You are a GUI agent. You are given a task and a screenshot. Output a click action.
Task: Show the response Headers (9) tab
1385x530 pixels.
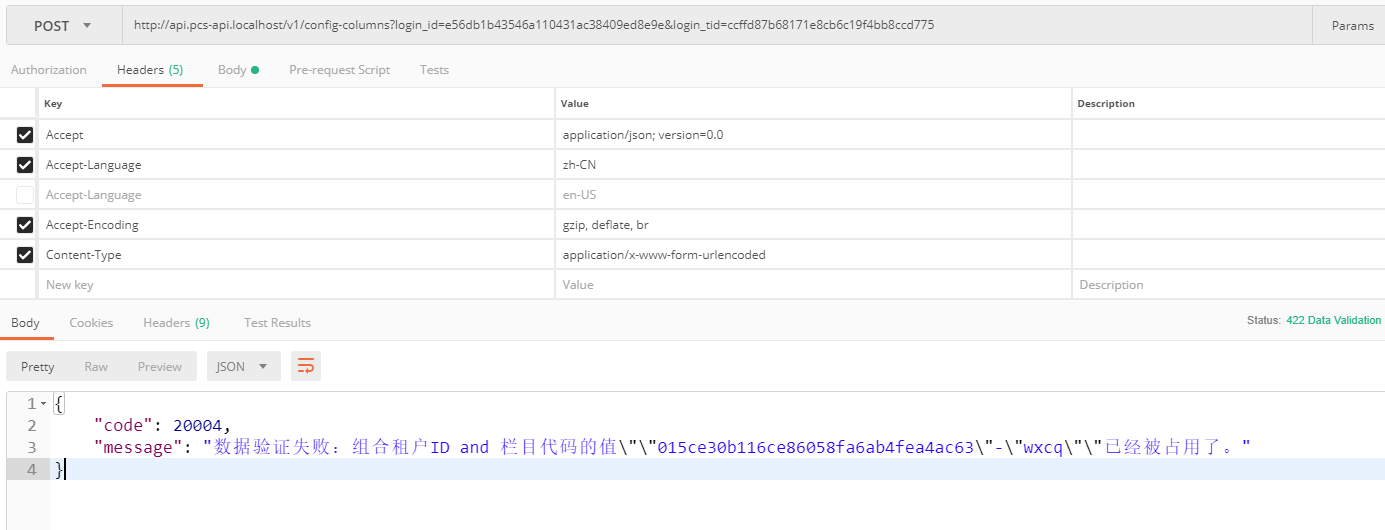[x=176, y=323]
